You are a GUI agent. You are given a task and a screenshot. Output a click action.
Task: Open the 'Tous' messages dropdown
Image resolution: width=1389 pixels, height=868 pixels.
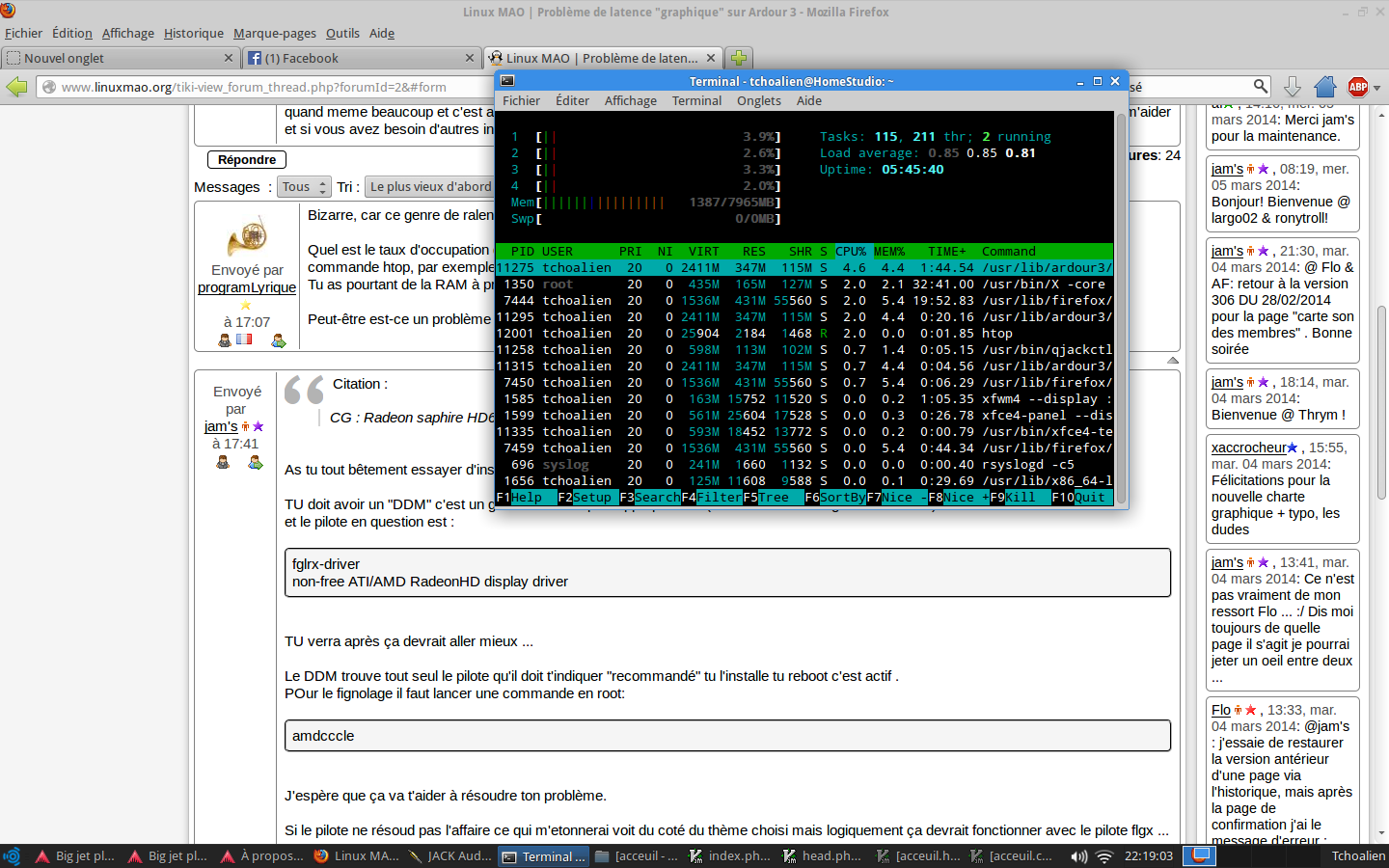click(x=305, y=187)
